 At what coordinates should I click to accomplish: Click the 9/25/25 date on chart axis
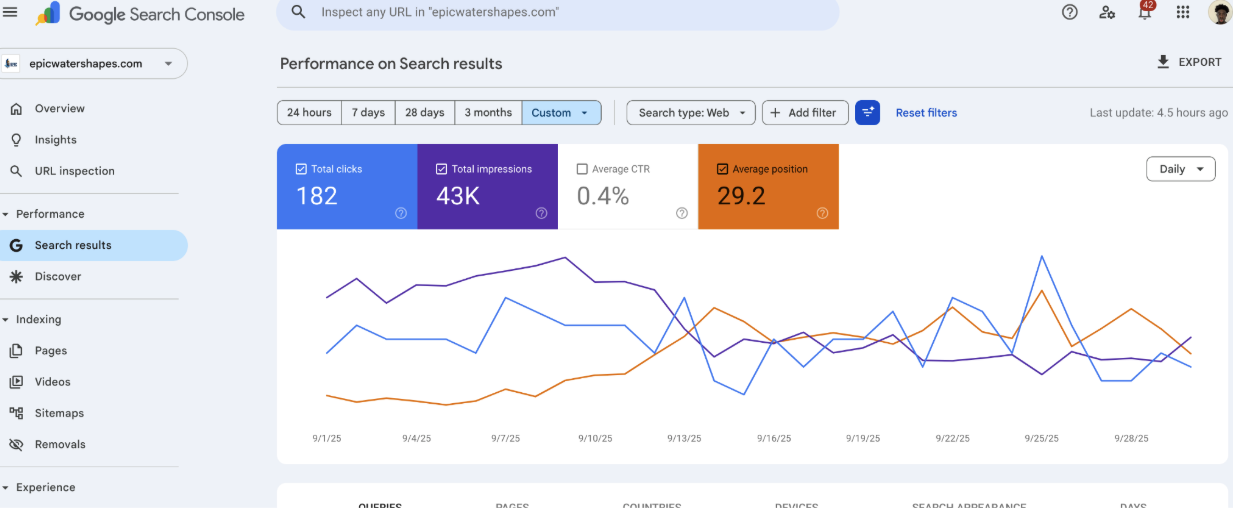point(1043,439)
